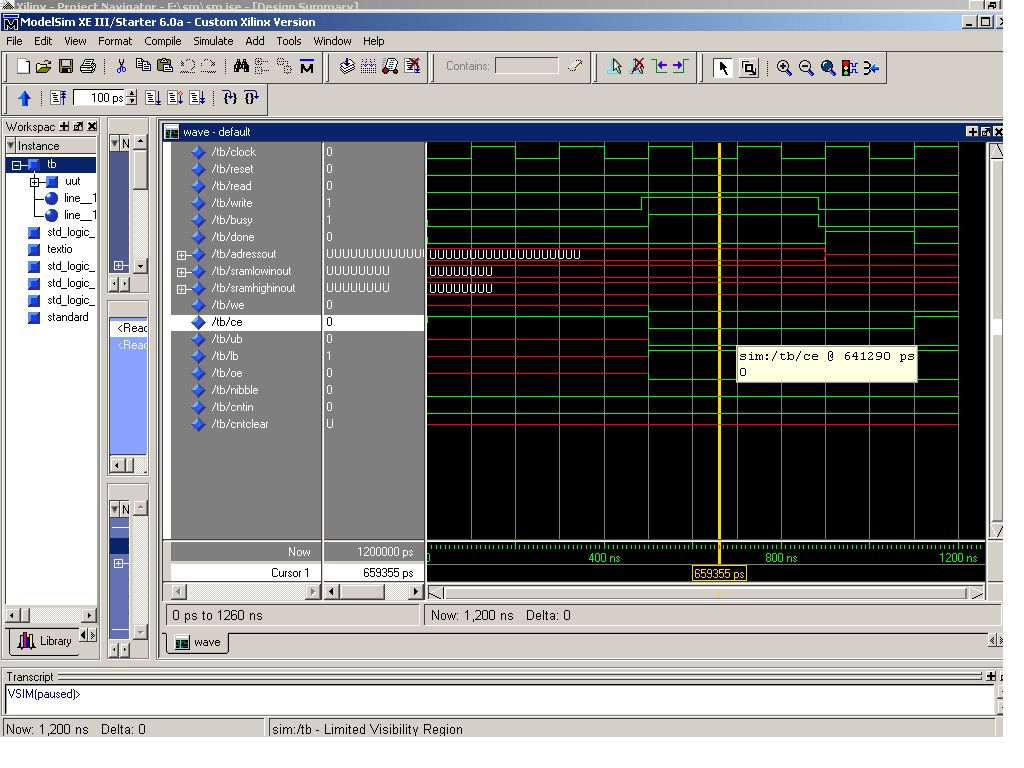The image size is (1024, 768).
Task: Expand the /tb/sramlowinout signal bus
Action: tap(182, 272)
